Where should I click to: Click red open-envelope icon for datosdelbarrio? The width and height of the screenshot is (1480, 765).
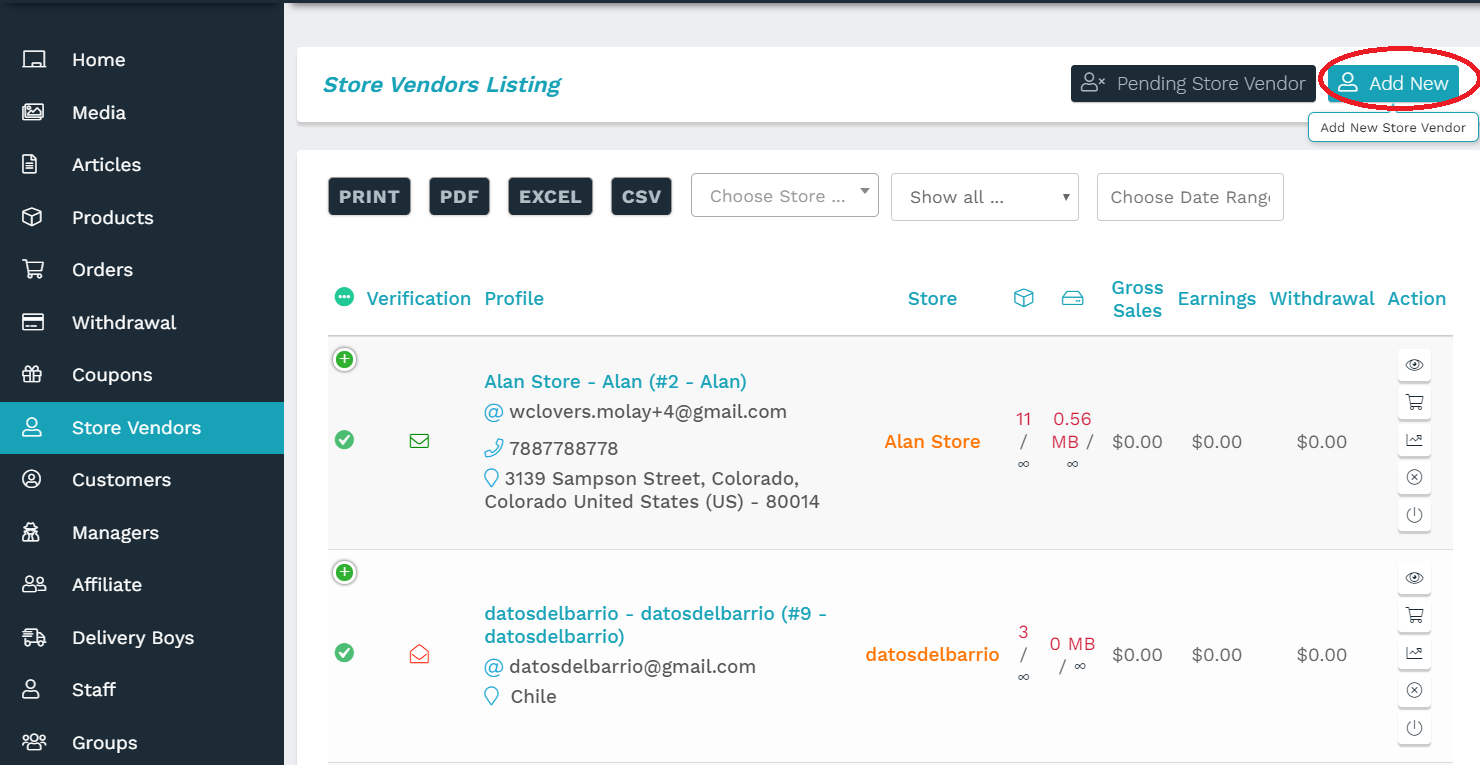(419, 654)
